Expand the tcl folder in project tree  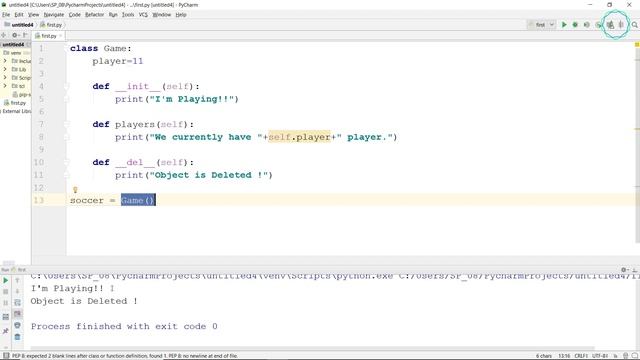click(x=5, y=86)
